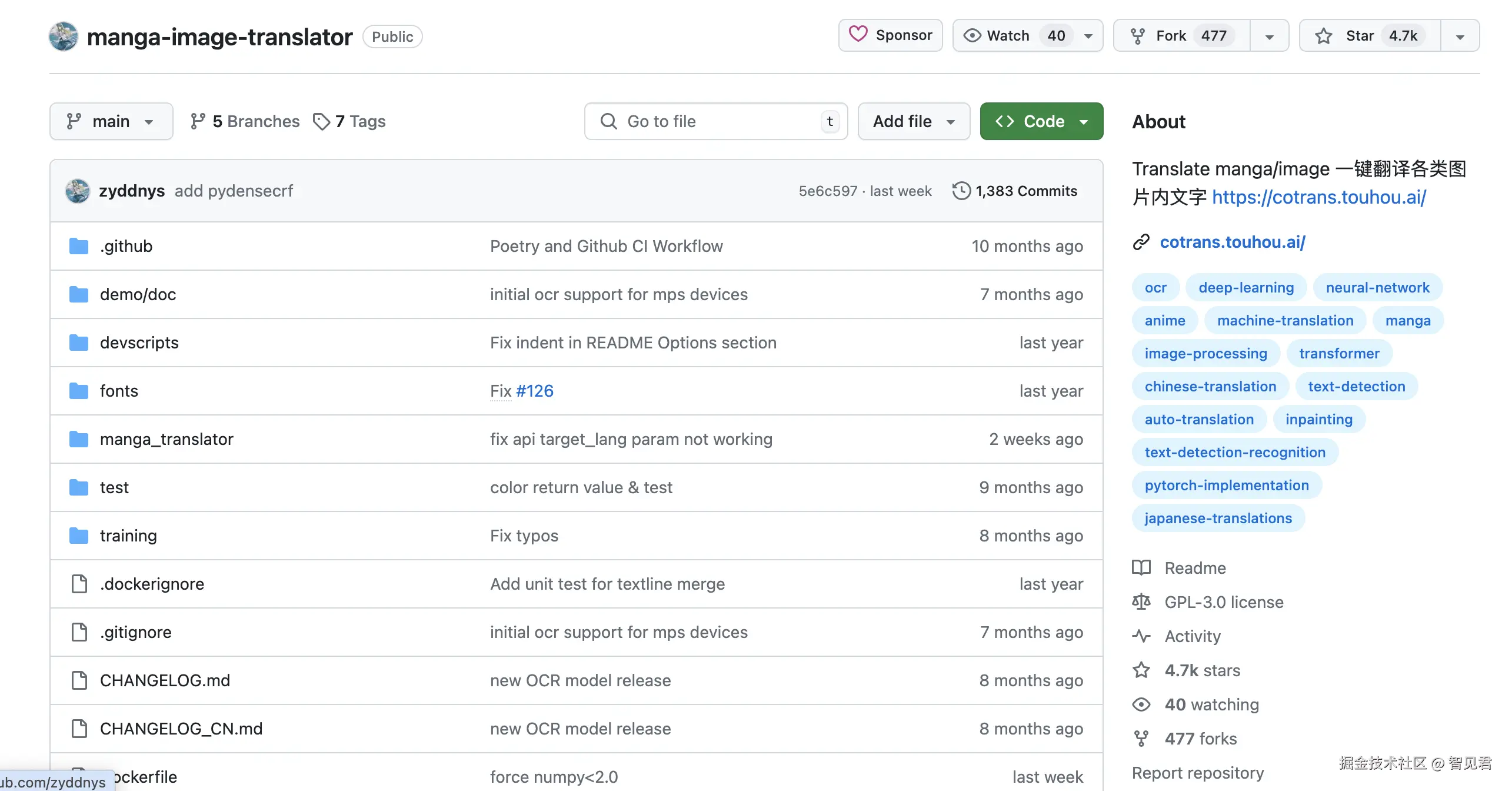Screen dimensions: 1512x791
Task: Open the Add file dropdown
Action: [913, 121]
